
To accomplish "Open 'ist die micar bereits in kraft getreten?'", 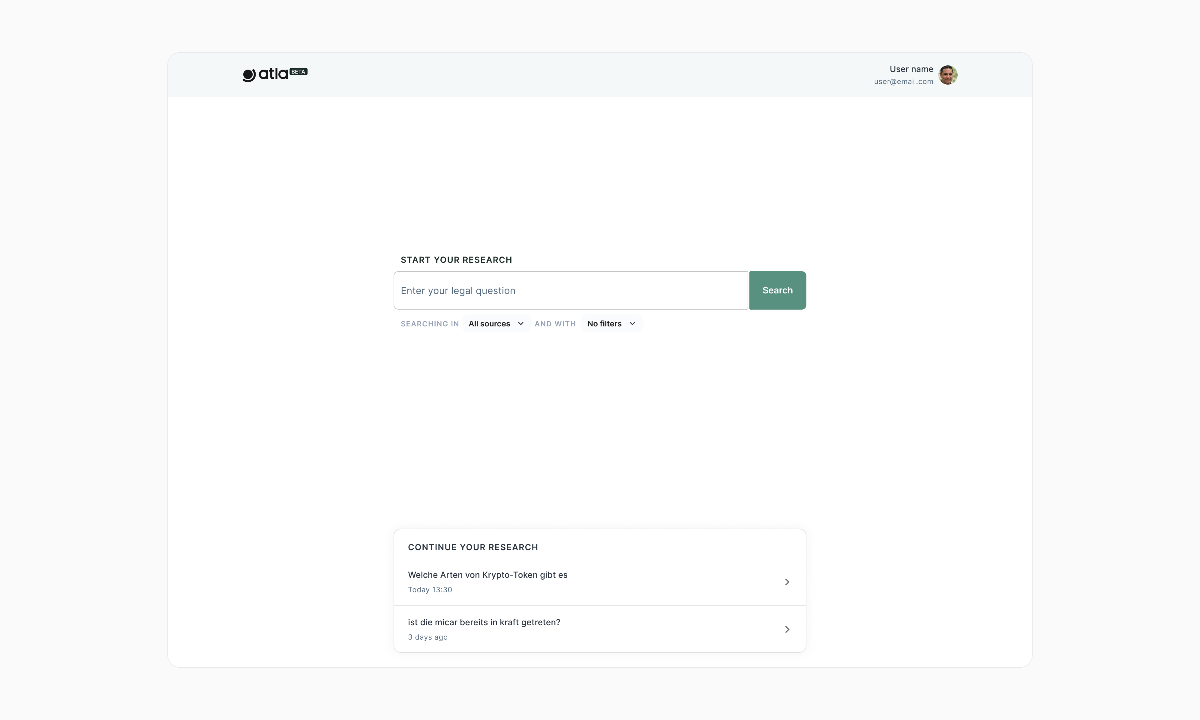I will pos(484,622).
